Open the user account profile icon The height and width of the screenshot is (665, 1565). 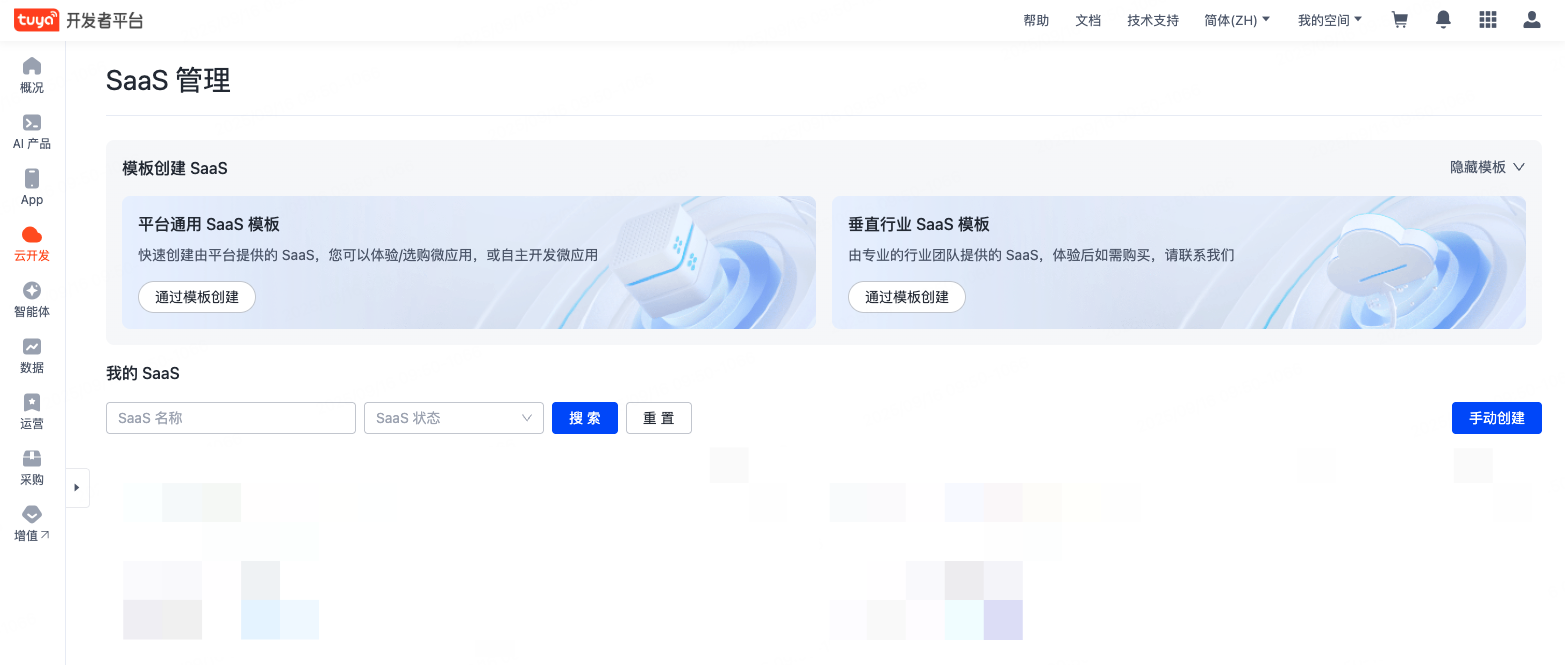tap(1531, 20)
